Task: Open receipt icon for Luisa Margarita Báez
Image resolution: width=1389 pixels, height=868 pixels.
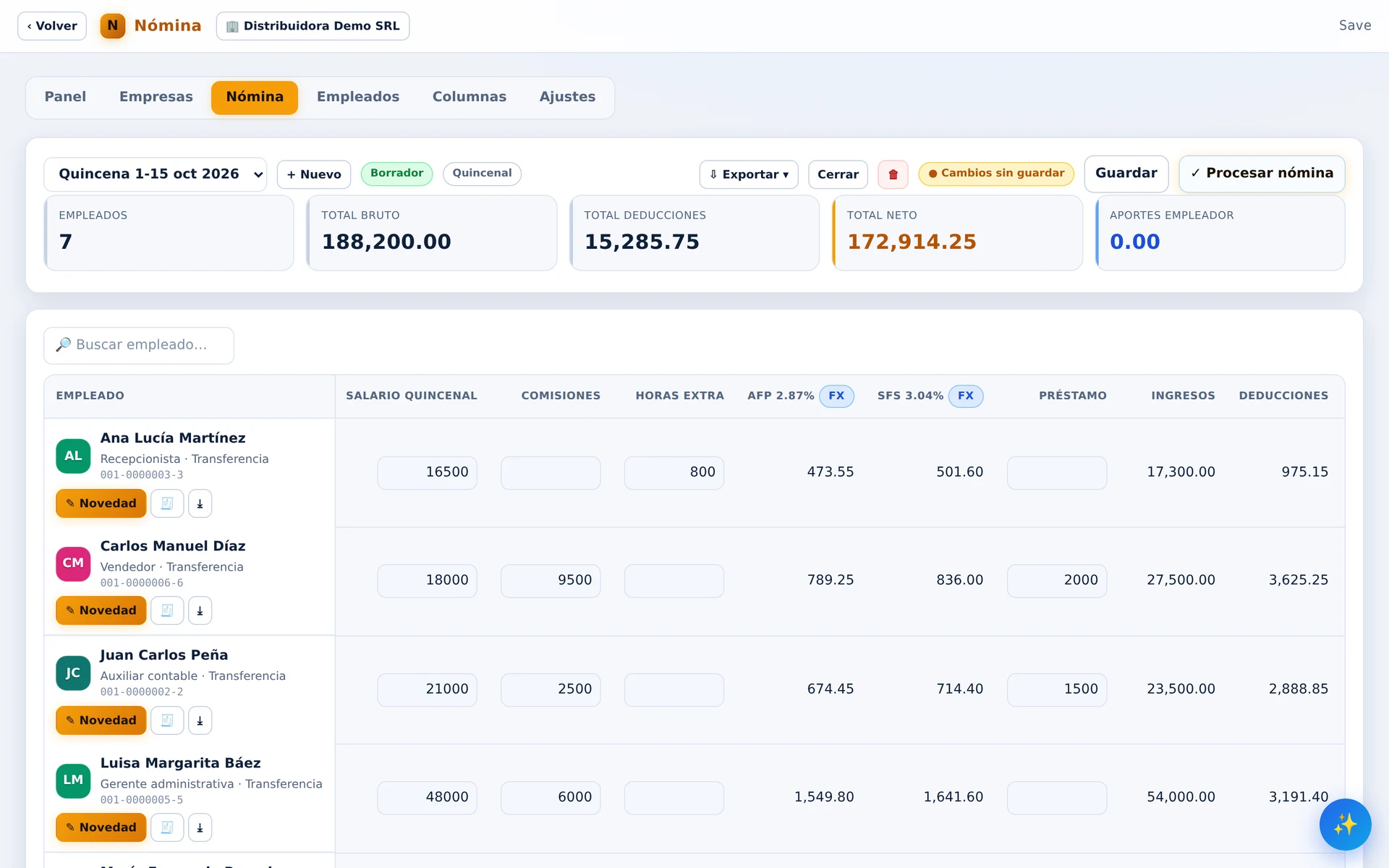Action: (167, 827)
